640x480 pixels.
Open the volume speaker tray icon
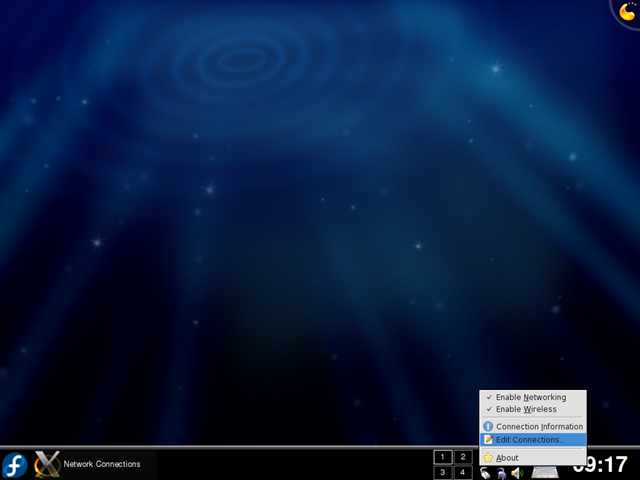[517, 473]
